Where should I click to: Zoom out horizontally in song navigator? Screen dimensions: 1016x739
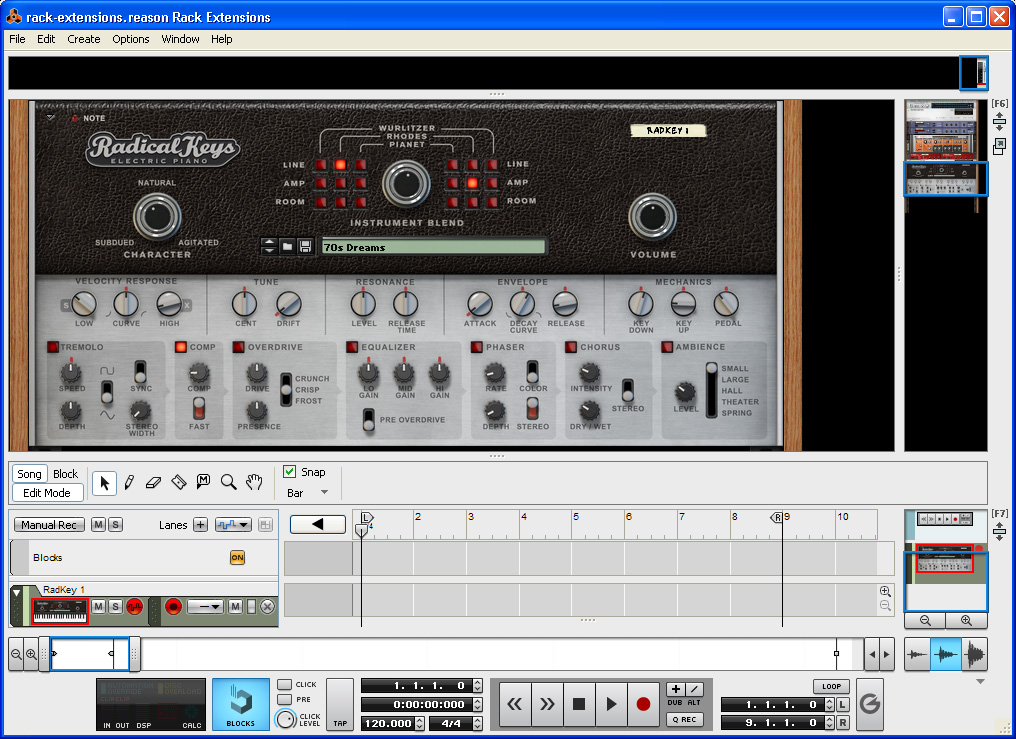click(x=16, y=654)
